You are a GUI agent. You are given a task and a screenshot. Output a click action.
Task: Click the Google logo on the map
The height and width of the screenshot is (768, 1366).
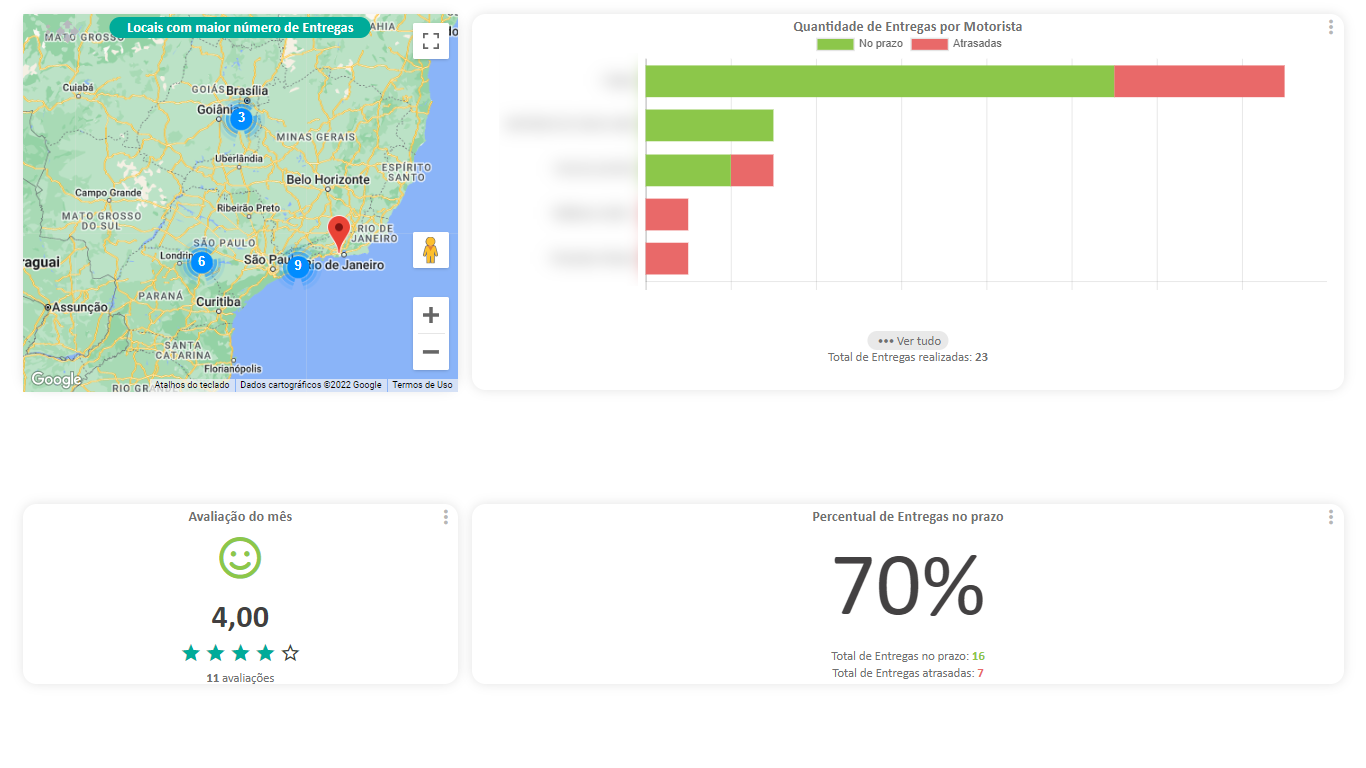click(56, 380)
